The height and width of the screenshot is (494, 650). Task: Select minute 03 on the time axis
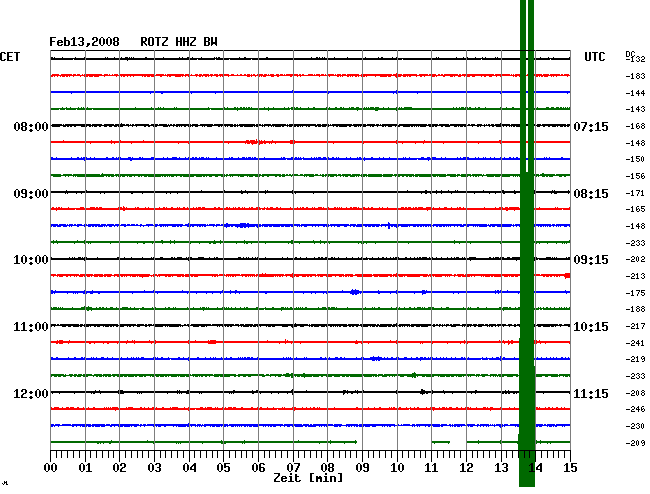(x=154, y=468)
